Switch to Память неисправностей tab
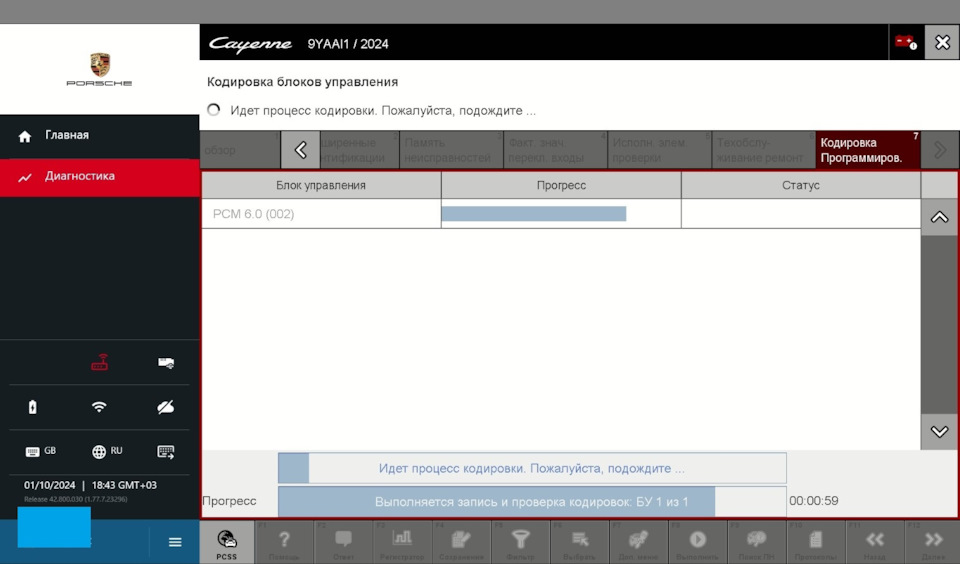 (x=451, y=150)
